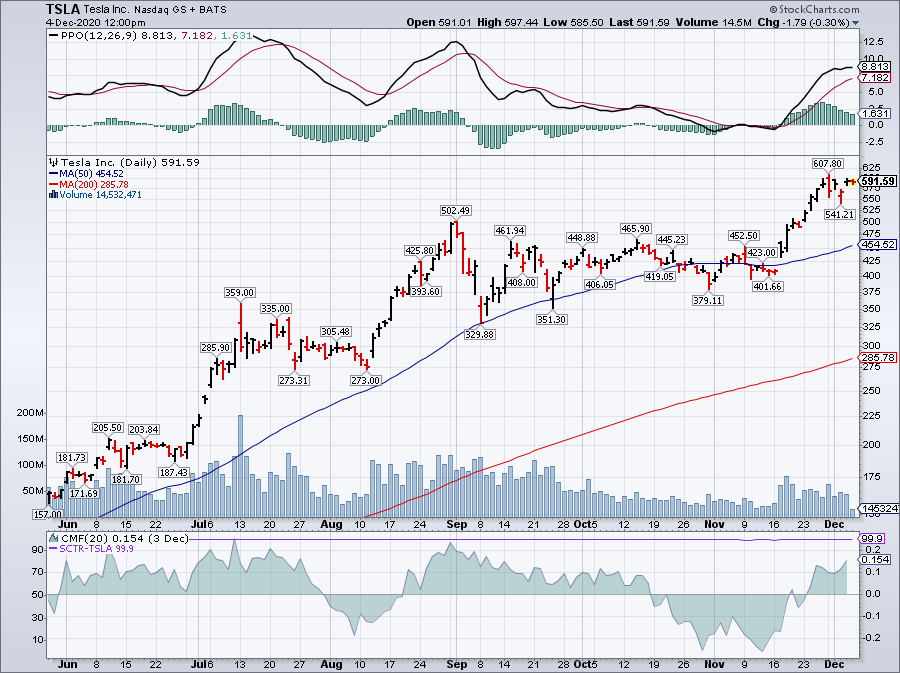Image resolution: width=900 pixels, height=673 pixels.
Task: Click the PPO(12,26,9) indicator label
Action: tap(99, 36)
